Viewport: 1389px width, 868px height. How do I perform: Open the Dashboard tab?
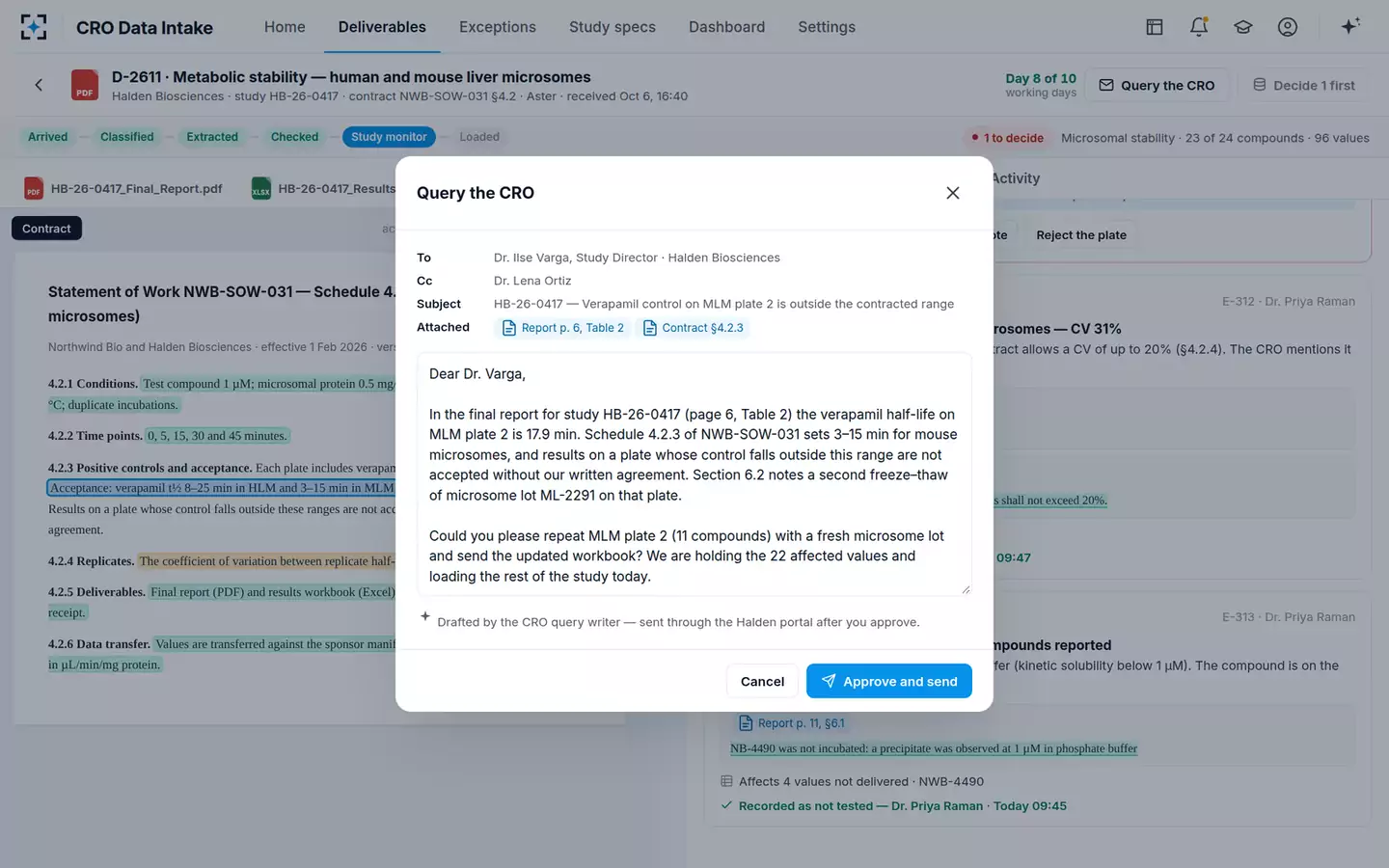click(726, 27)
